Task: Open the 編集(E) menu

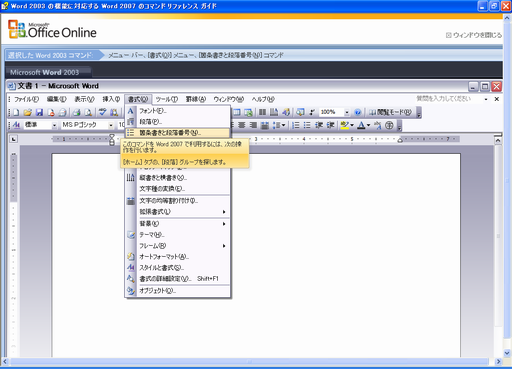Action: coord(56,99)
